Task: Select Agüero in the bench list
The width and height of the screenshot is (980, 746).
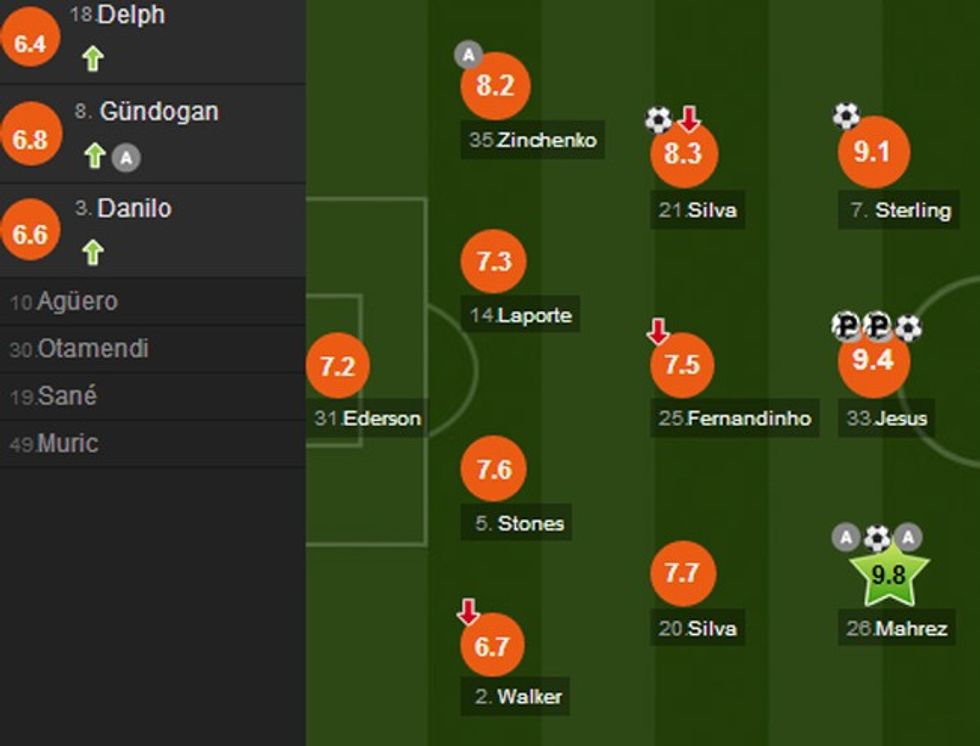Action: 65,301
